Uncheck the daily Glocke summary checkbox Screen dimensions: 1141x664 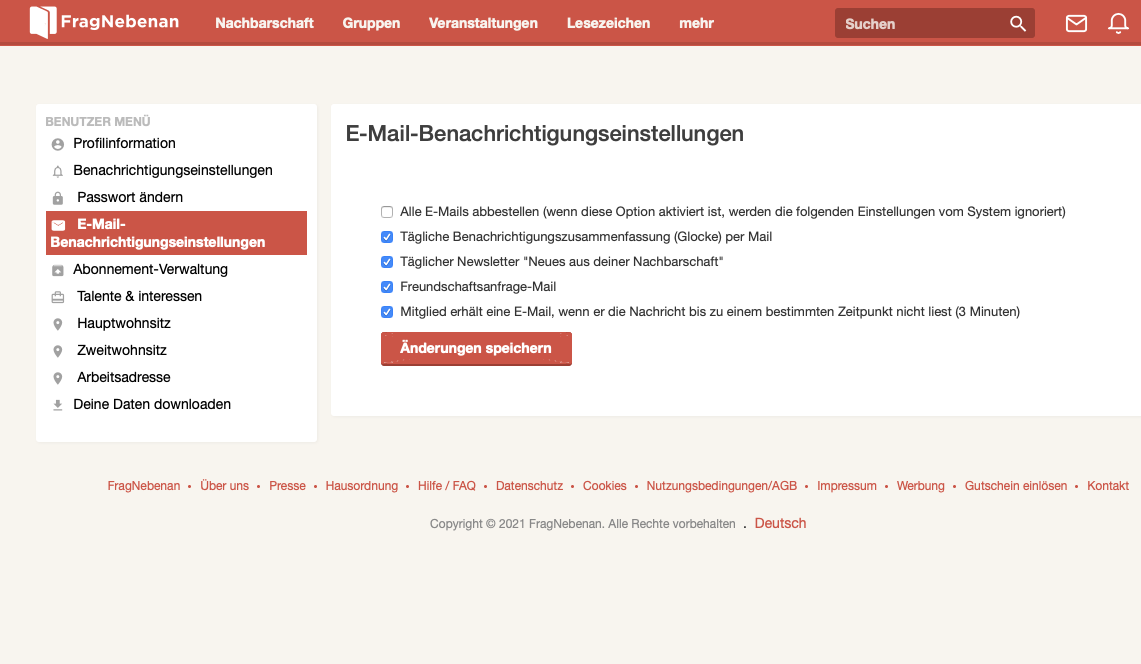coord(387,237)
